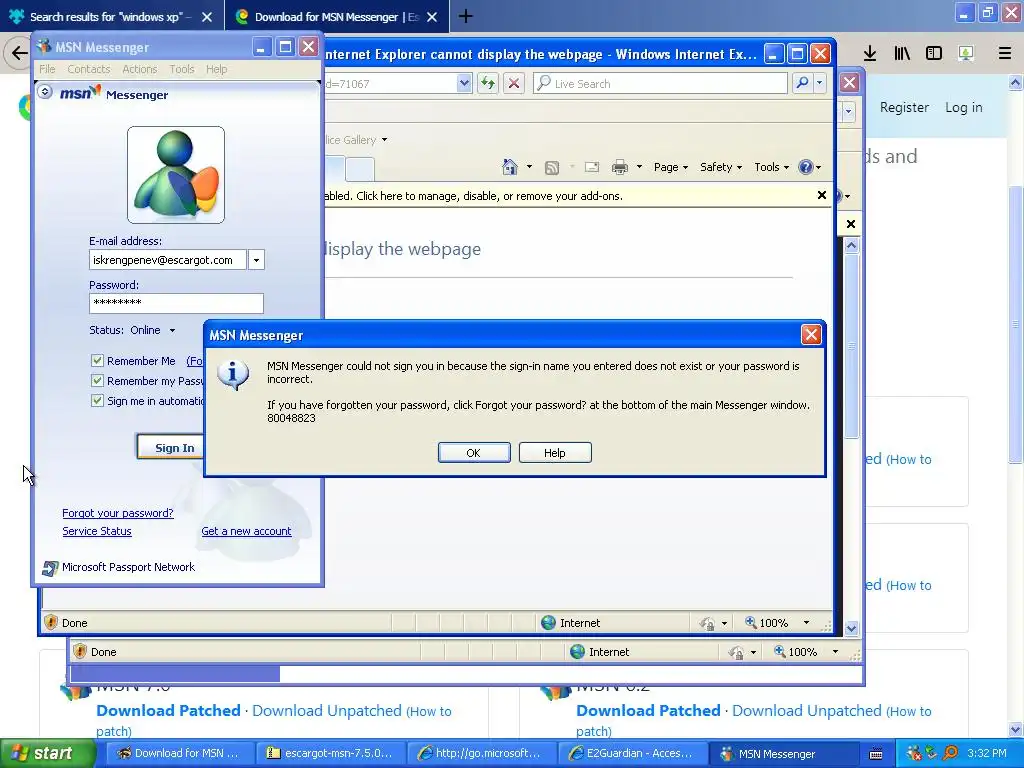
Task: Click the Windows Start button
Action: tap(46, 754)
